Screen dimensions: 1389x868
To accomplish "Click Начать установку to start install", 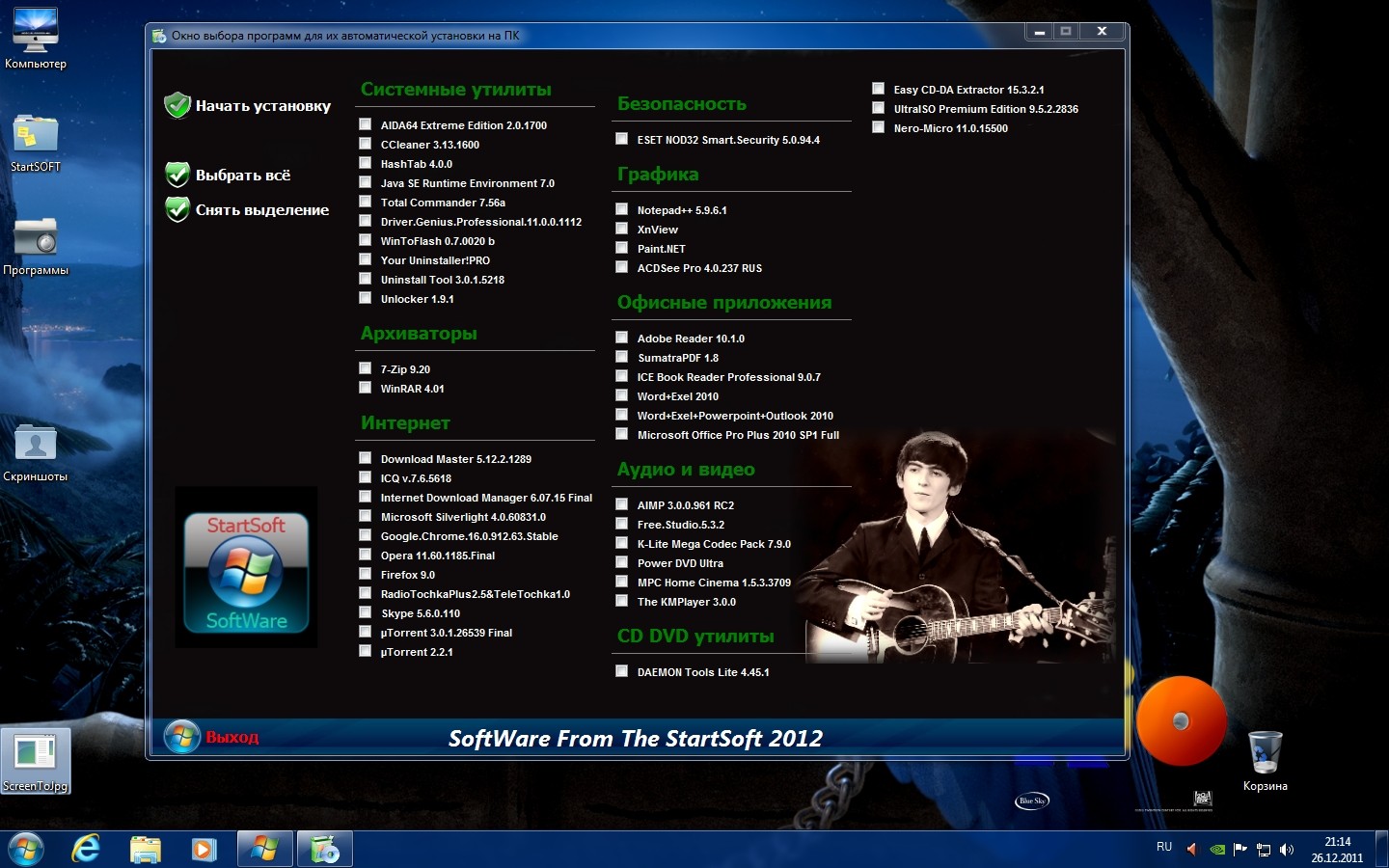I will point(263,106).
